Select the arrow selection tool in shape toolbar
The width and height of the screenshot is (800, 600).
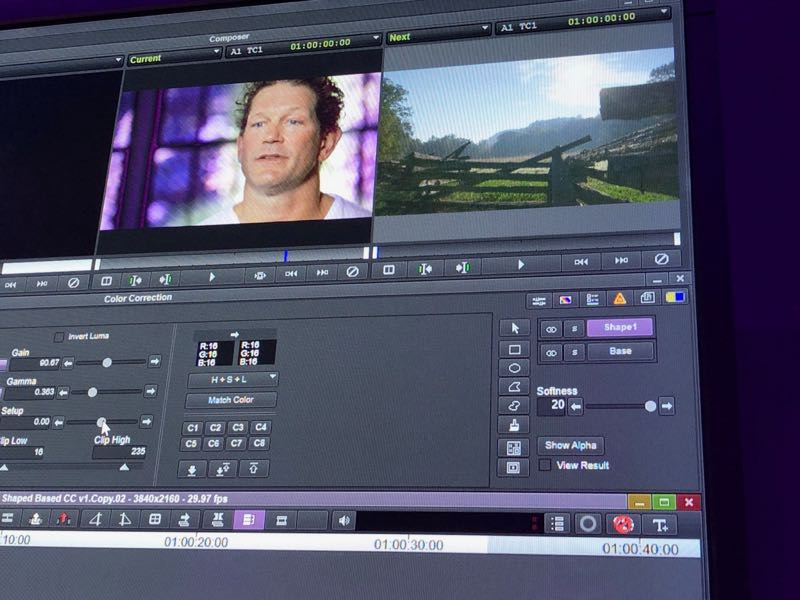(x=514, y=330)
